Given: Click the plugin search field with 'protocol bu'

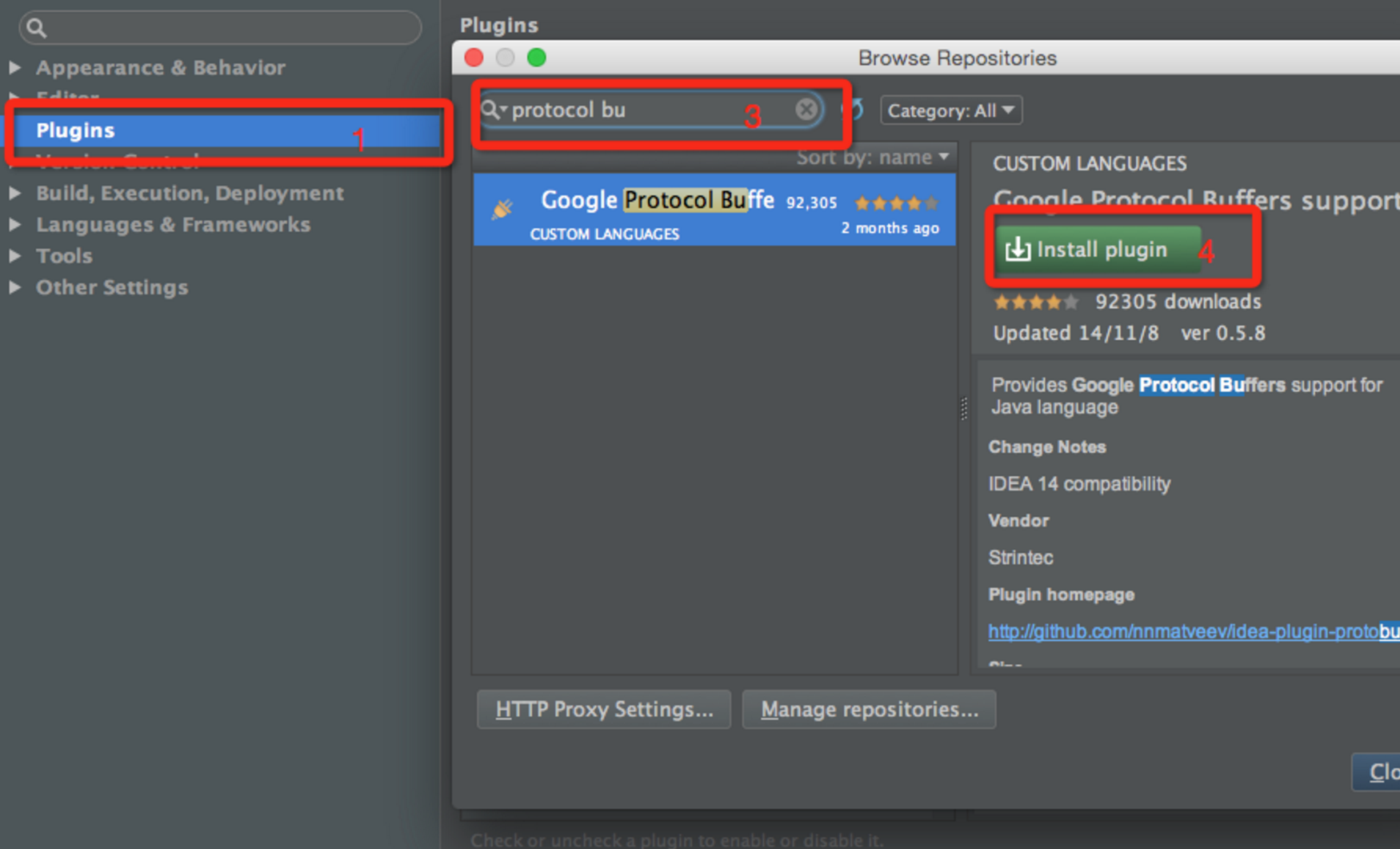Looking at the screenshot, I should [651, 110].
